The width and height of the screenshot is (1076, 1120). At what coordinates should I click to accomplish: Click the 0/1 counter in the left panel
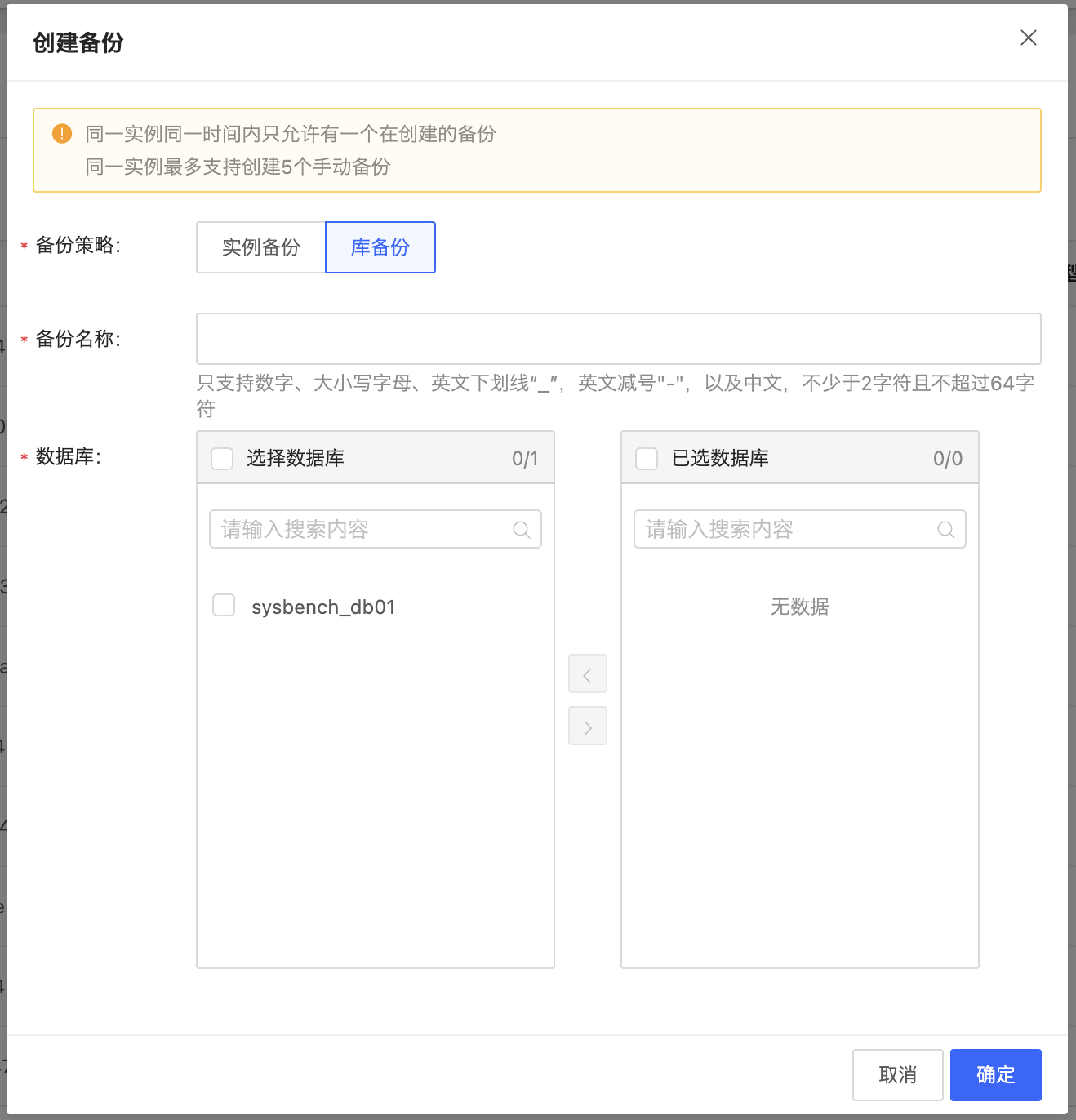tap(526, 458)
